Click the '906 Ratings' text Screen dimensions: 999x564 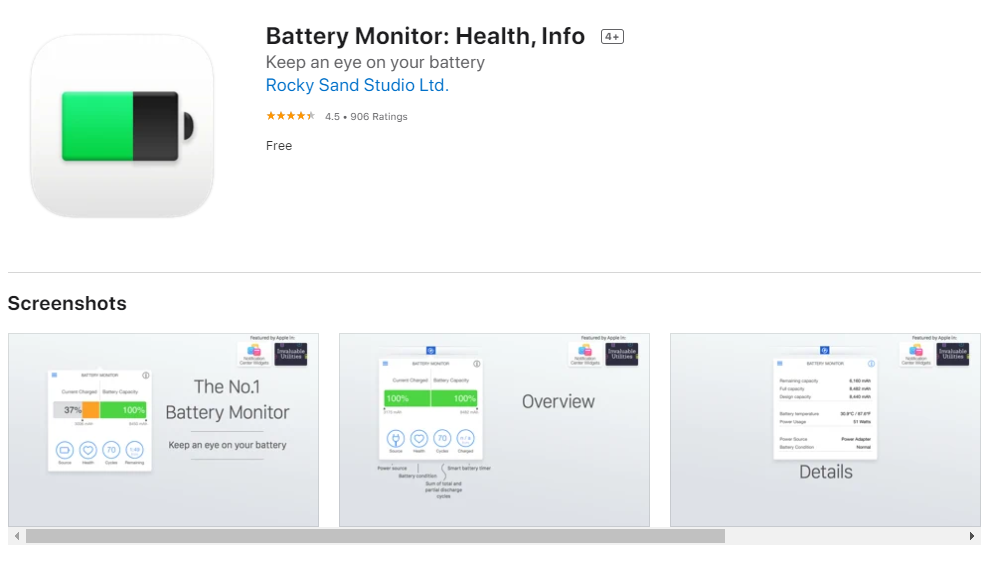tap(378, 117)
